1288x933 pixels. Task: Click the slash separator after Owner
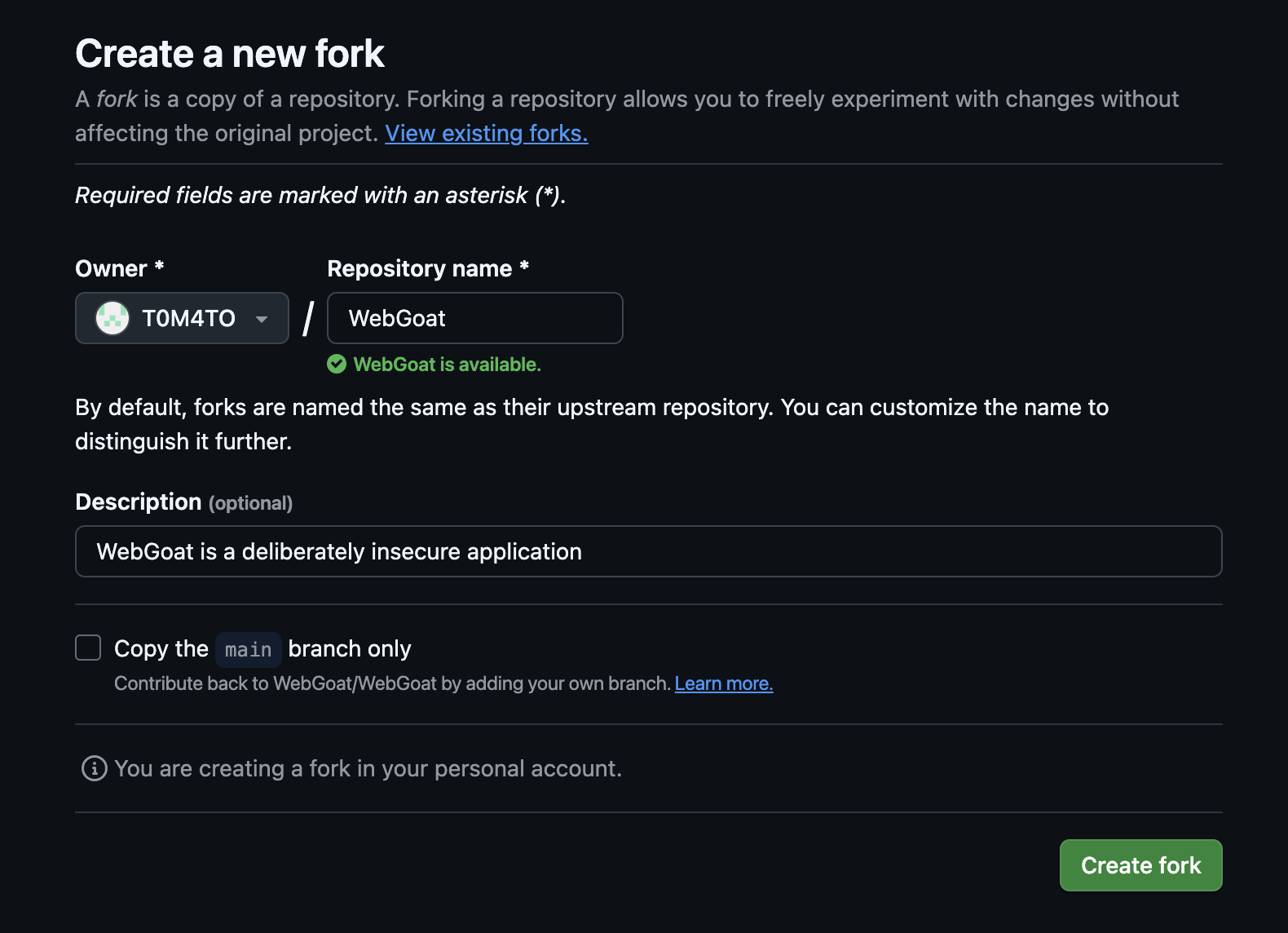308,318
